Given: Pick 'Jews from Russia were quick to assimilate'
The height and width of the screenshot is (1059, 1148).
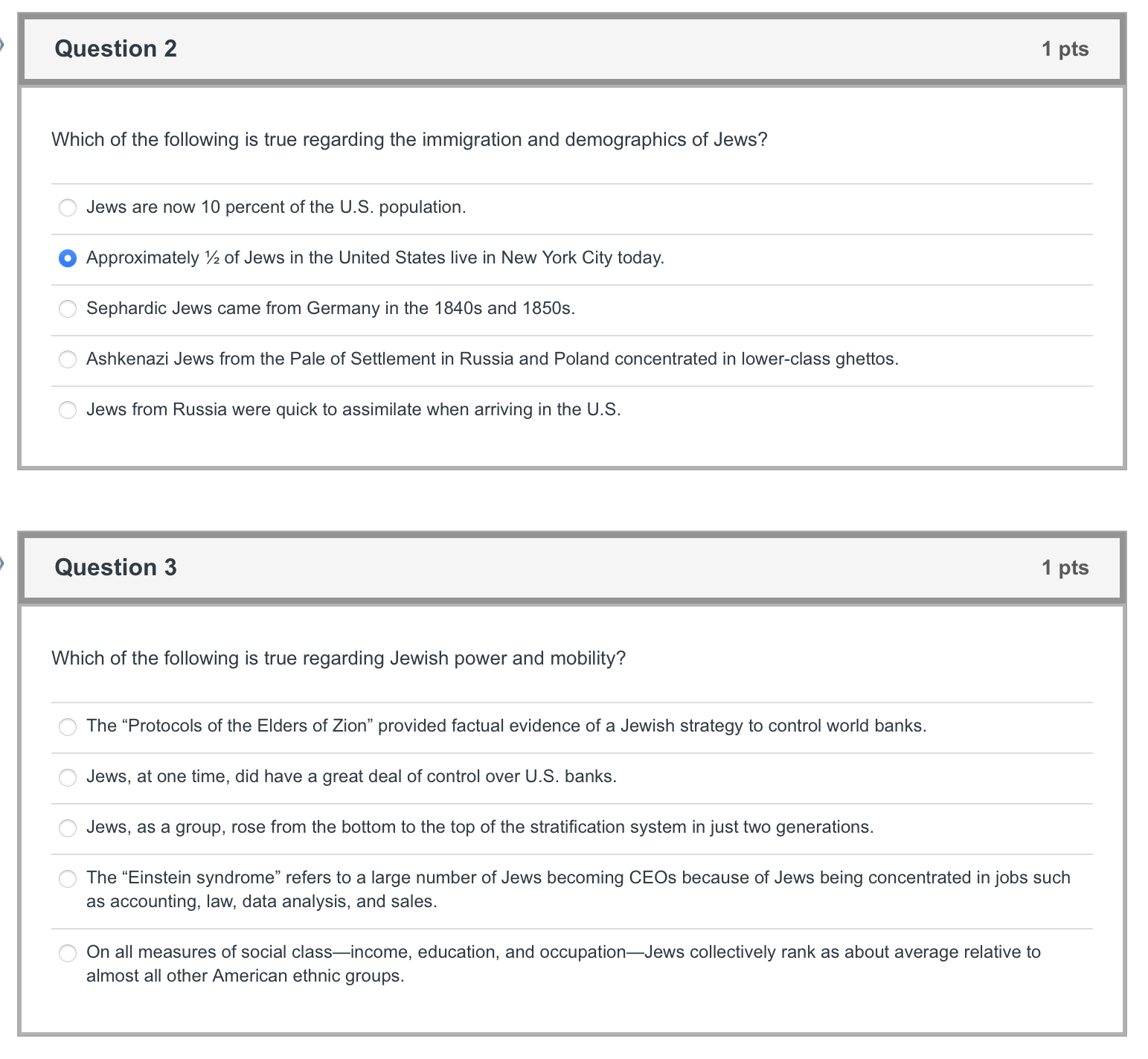Looking at the screenshot, I should (68, 409).
